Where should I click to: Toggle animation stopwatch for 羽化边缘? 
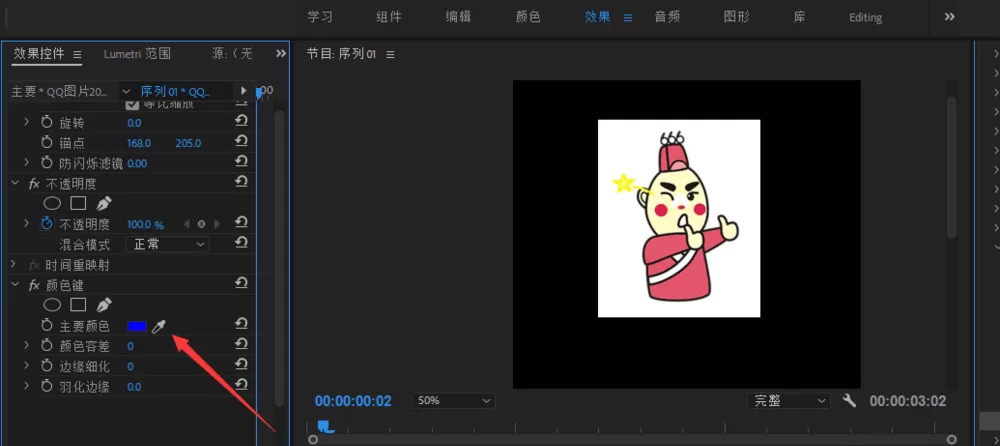coord(47,386)
